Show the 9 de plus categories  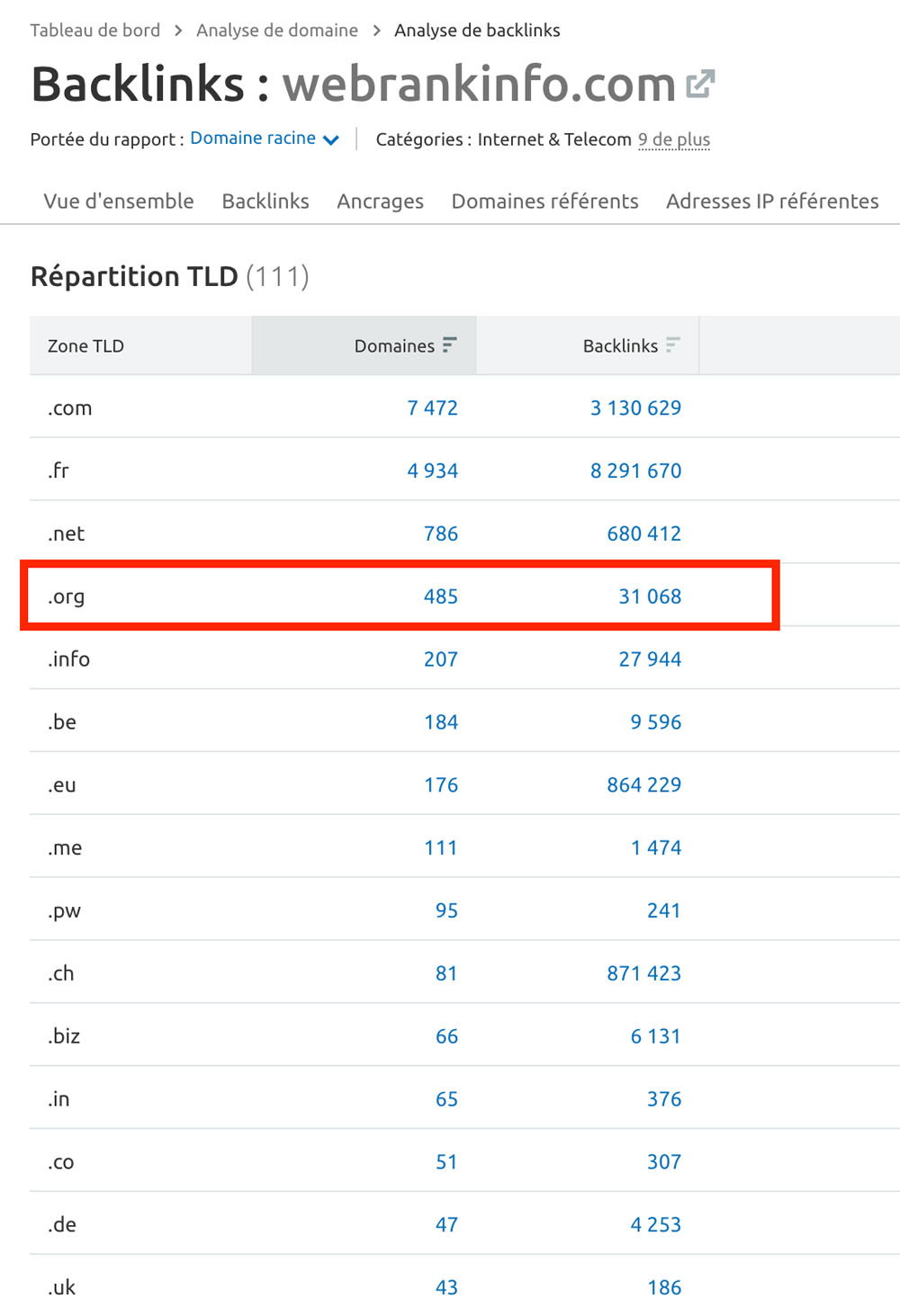(674, 139)
